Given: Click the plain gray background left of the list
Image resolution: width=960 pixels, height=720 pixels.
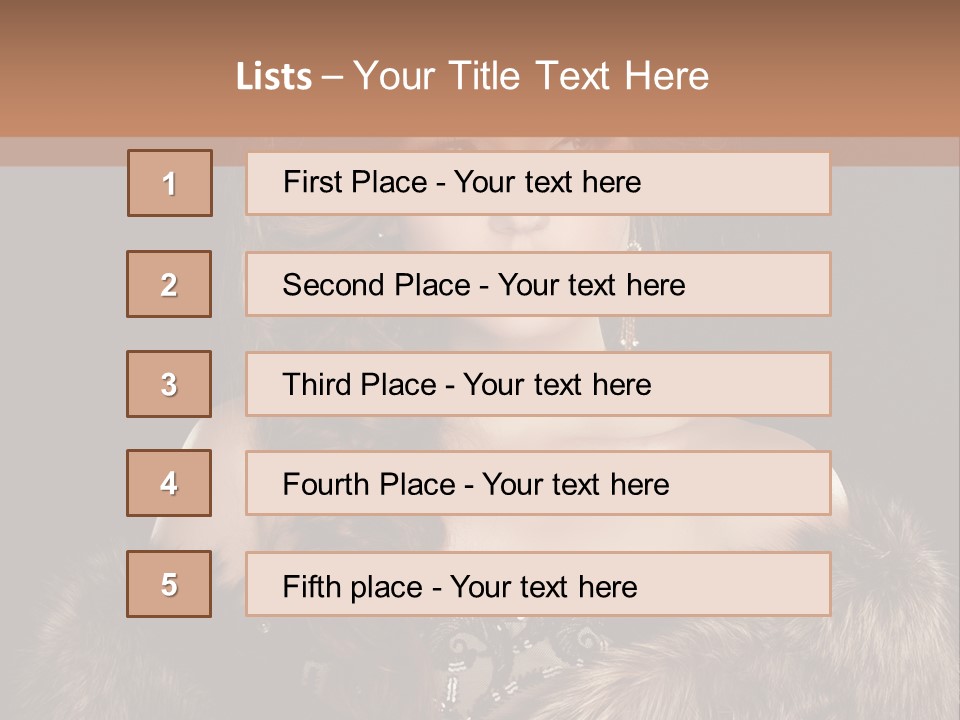Looking at the screenshot, I should (60, 300).
